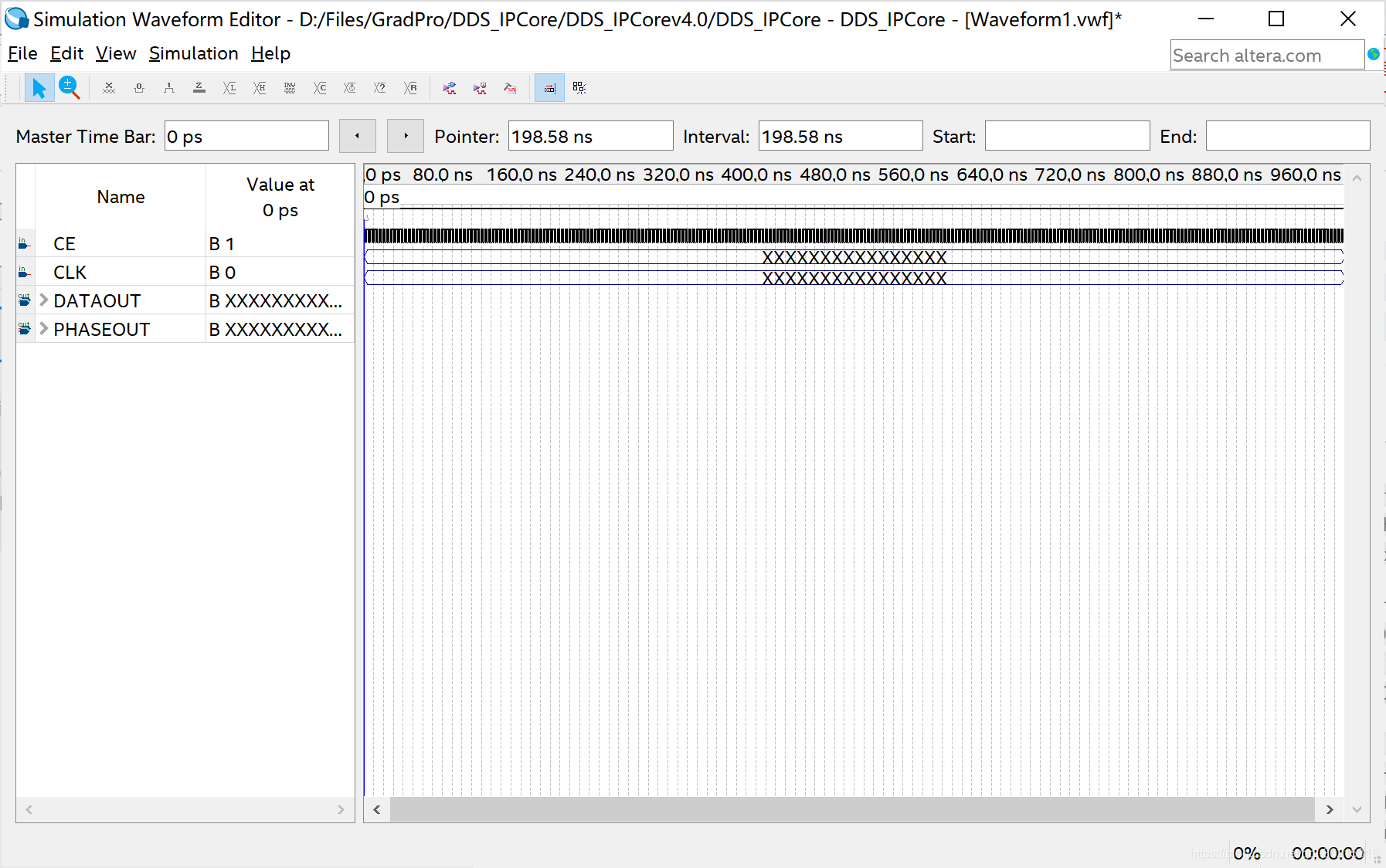Click the 'Value at 0 ps' header
The width and height of the screenshot is (1386, 868).
tap(280, 197)
